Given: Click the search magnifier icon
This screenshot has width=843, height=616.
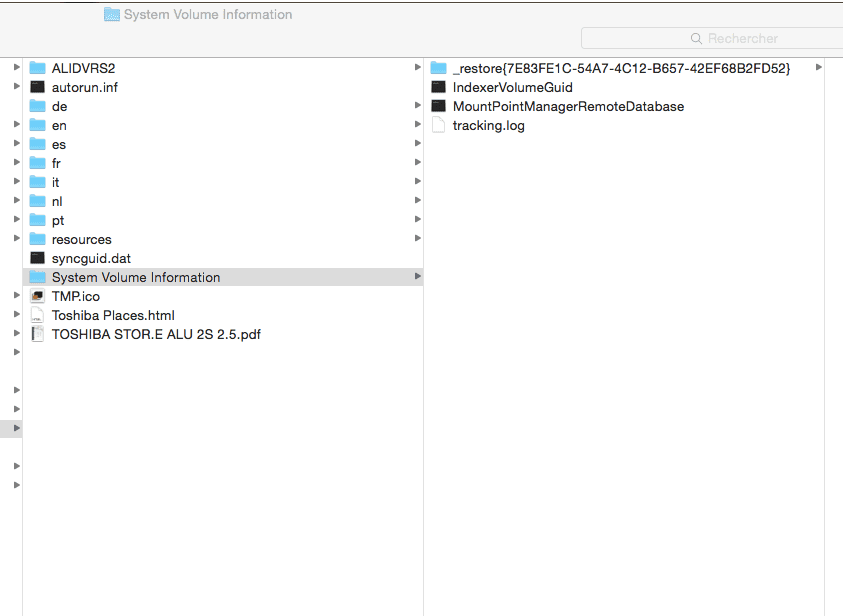Looking at the screenshot, I should pyautogui.click(x=696, y=39).
